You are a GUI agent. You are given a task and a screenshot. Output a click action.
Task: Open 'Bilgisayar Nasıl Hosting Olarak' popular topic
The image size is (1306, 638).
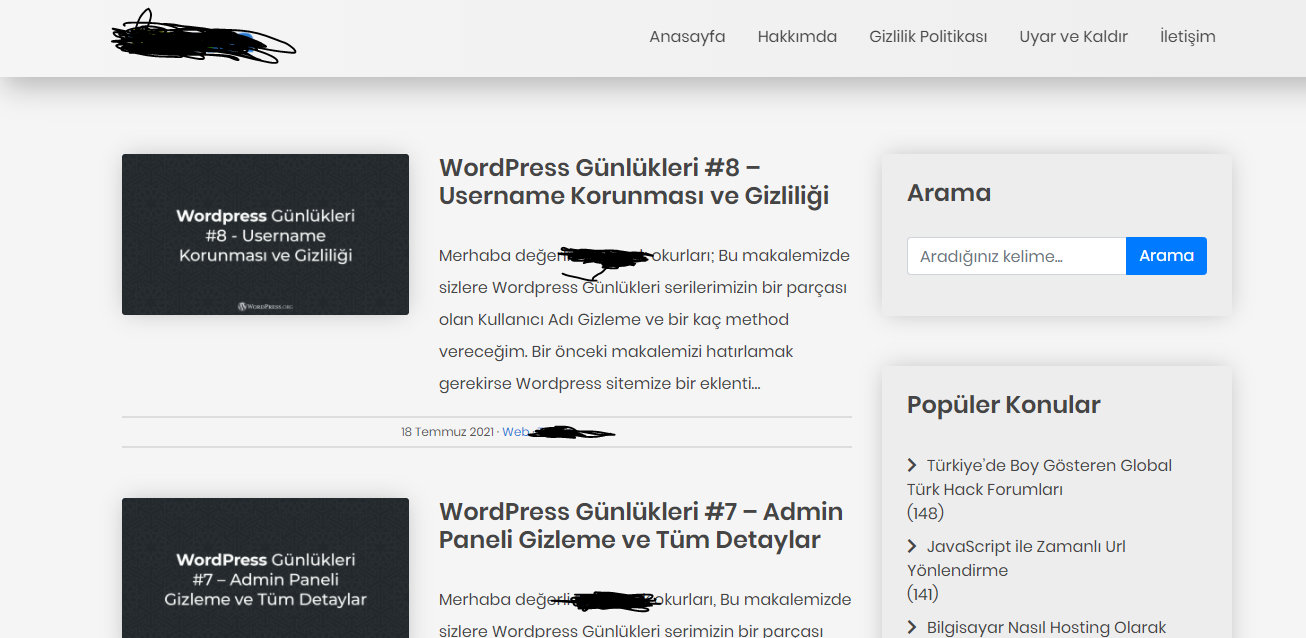[x=1036, y=628]
